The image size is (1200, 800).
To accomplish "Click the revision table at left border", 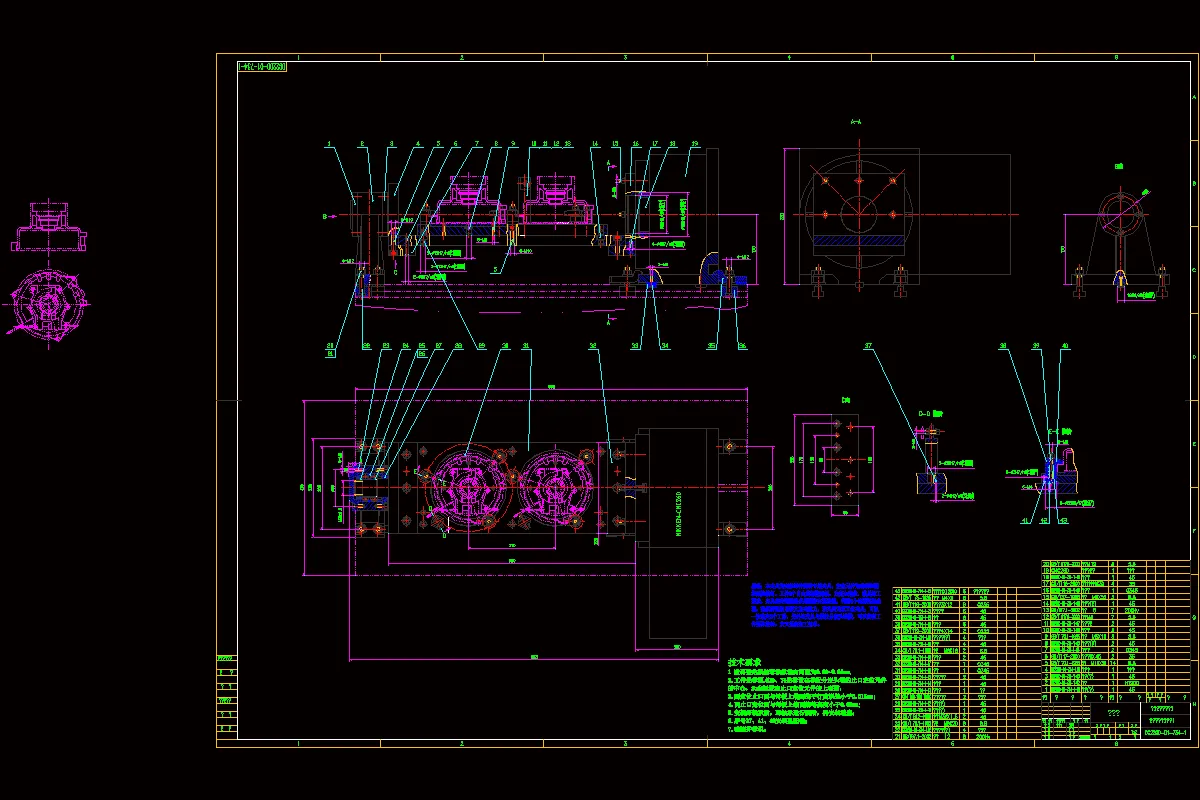I will pyautogui.click(x=228, y=696).
